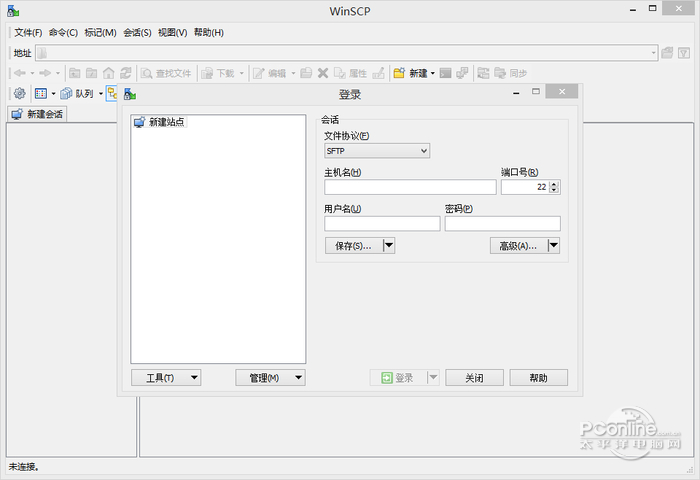This screenshot has height=480, width=700.
Task: Open the 标记(M) menu
Action: pos(100,33)
